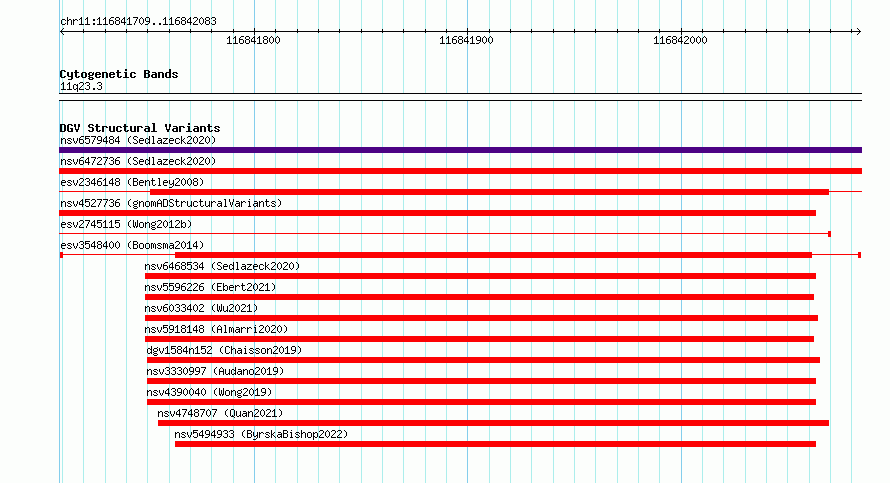The height and width of the screenshot is (483, 890).
Task: Click the red bar under nsv5596226
Action: (479, 297)
